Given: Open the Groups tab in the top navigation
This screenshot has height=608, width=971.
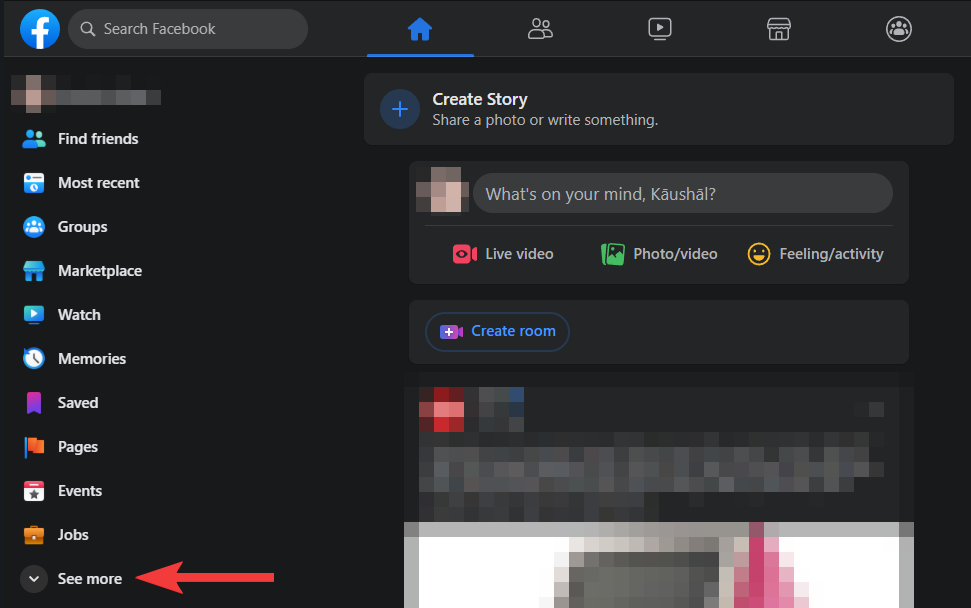Looking at the screenshot, I should point(899,29).
